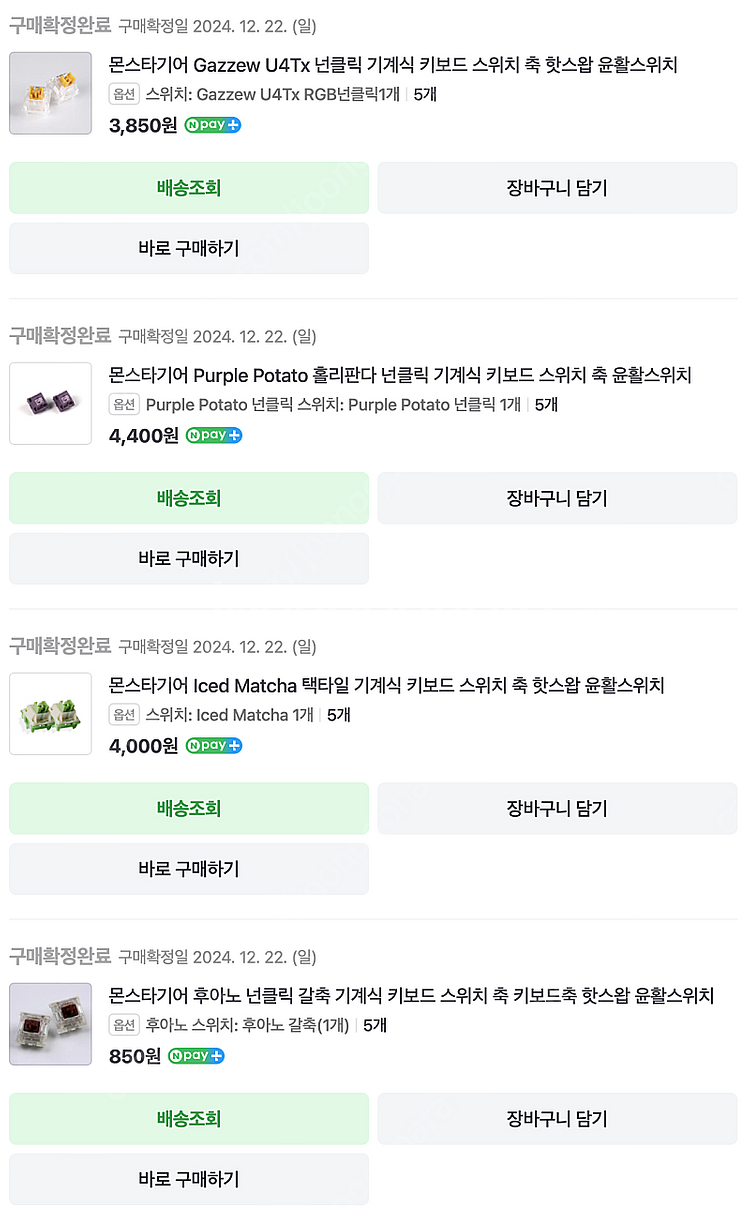Add 후아노 갈축 switch to cart
Screen dimensions: 750x1219
[557, 1118]
